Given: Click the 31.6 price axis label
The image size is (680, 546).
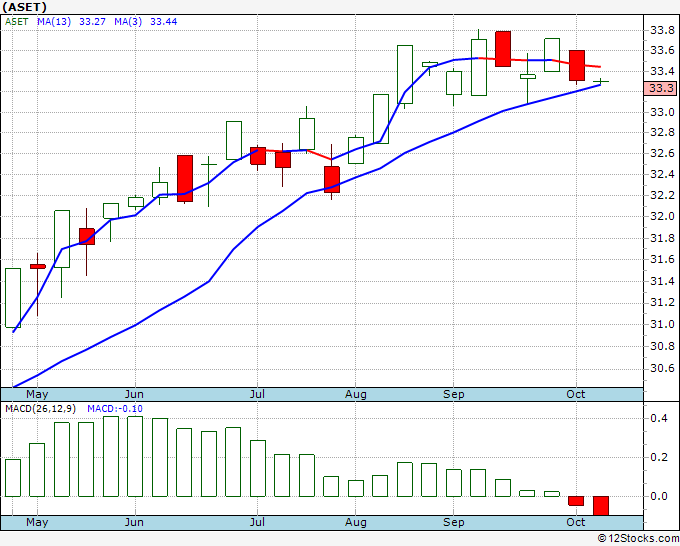Looking at the screenshot, I should tap(662, 259).
